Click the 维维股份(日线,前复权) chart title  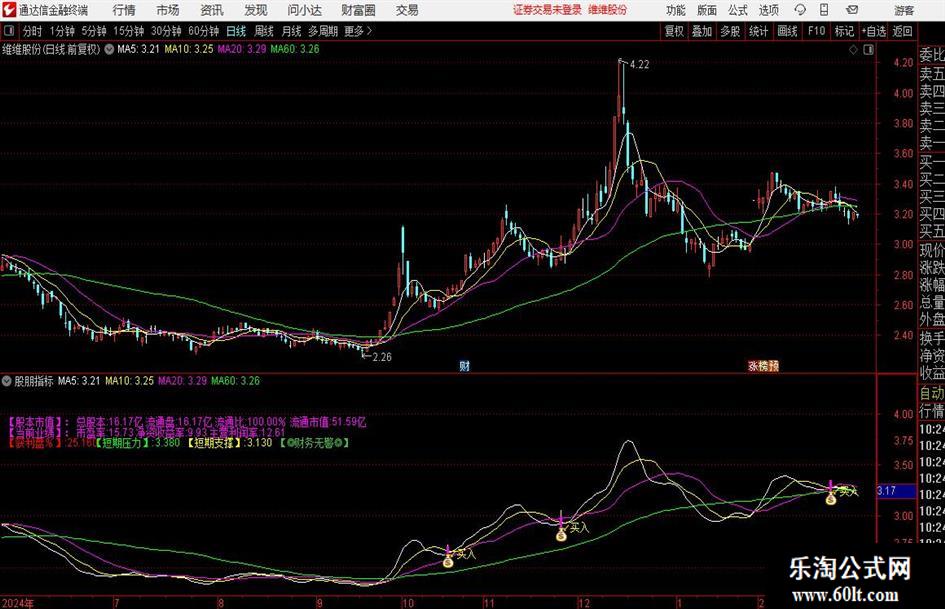point(51,49)
